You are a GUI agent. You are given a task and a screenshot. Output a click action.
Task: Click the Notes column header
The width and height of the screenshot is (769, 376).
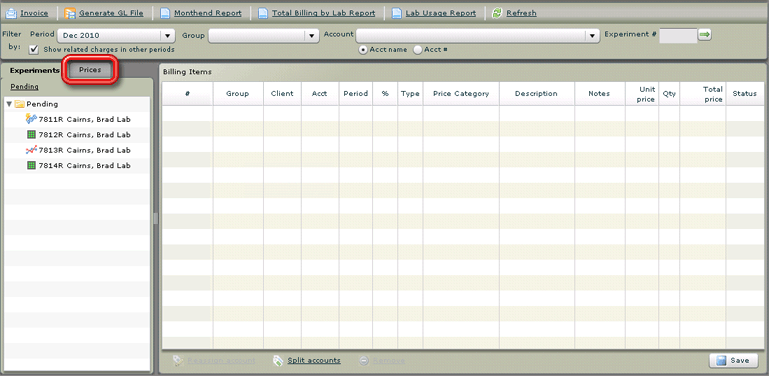point(600,94)
